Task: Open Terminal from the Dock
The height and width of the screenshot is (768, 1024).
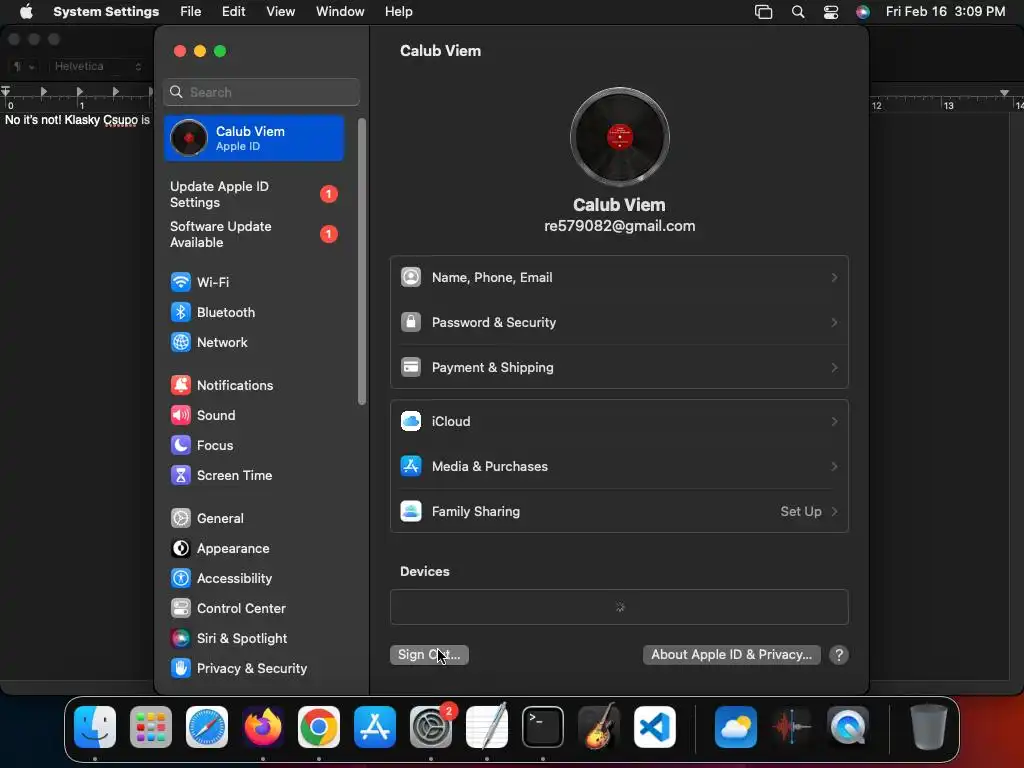Action: pyautogui.click(x=543, y=727)
